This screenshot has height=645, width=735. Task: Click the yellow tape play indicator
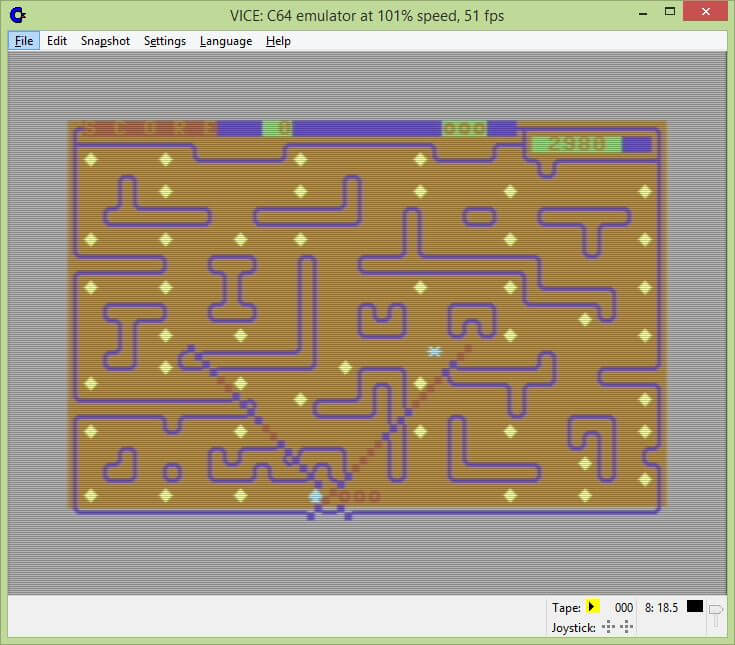tap(592, 607)
